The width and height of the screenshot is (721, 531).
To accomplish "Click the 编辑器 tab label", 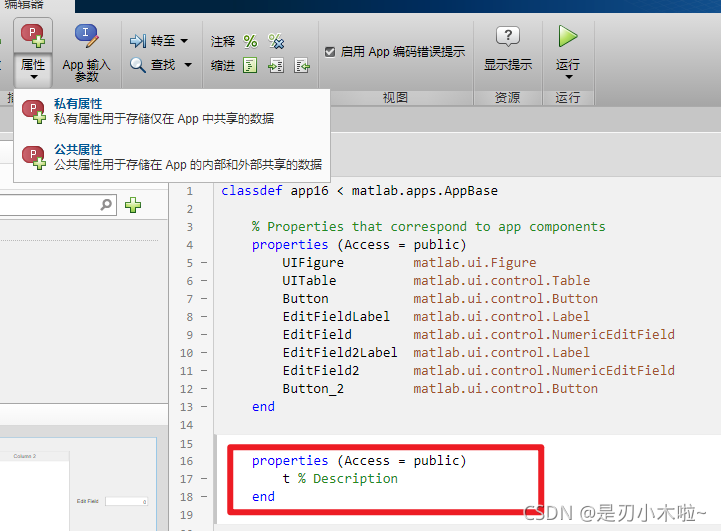I will click(24, 4).
